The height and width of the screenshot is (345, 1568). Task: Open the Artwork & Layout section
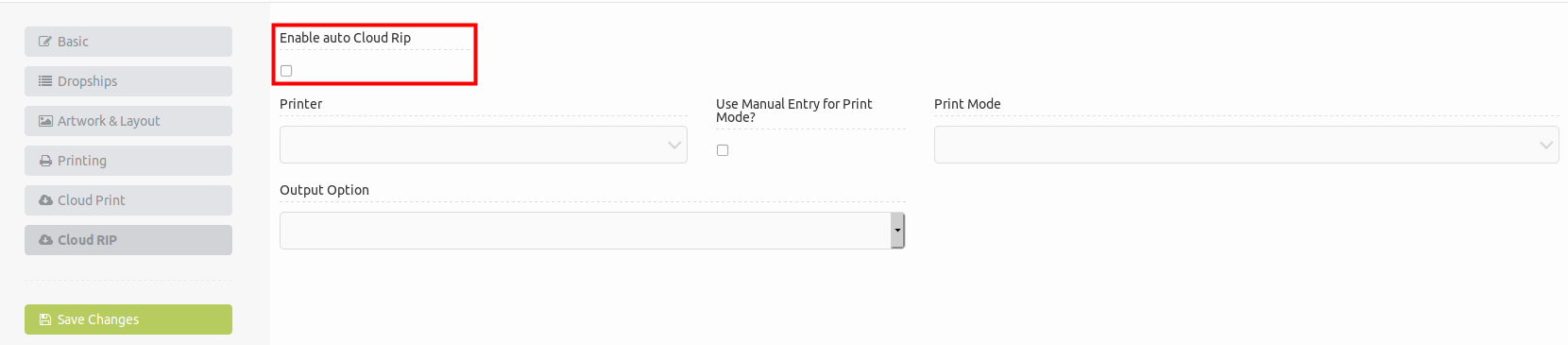click(x=128, y=121)
